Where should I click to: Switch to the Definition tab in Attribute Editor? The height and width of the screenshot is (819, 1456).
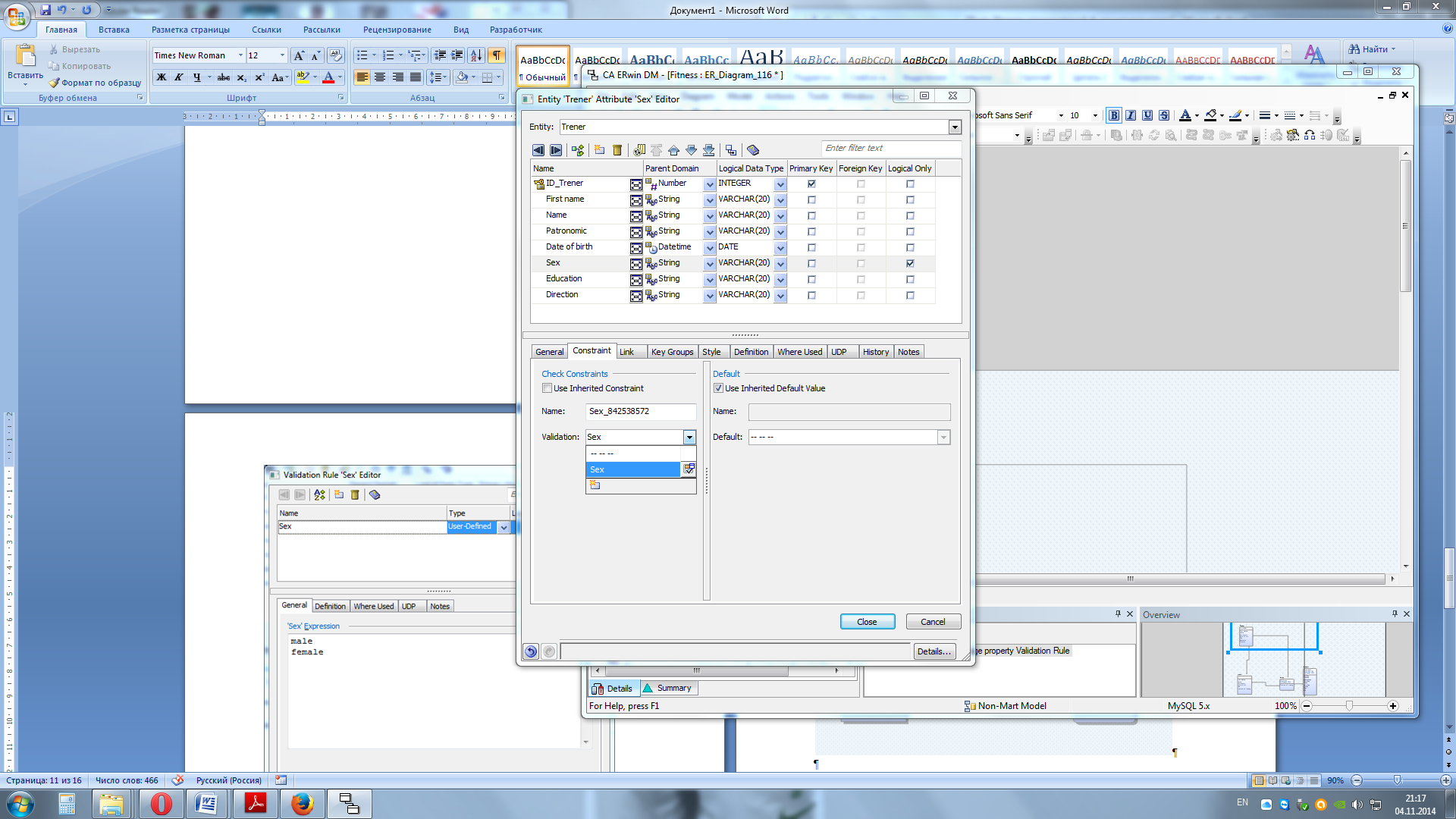click(x=751, y=352)
